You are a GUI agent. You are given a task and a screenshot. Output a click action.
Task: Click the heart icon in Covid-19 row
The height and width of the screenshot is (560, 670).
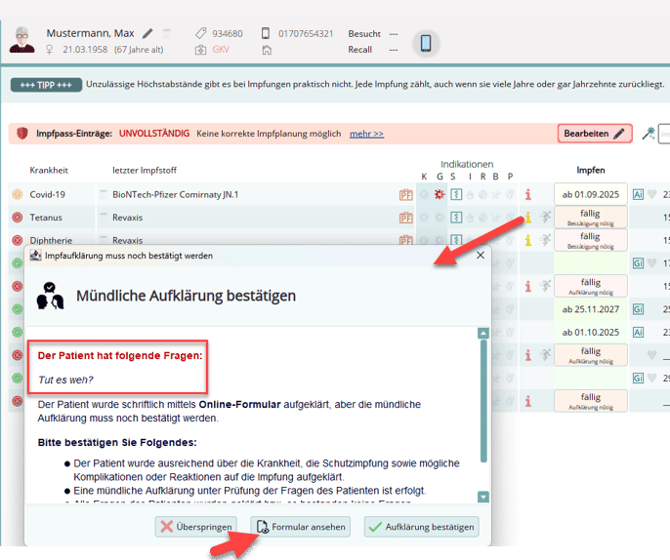652,195
